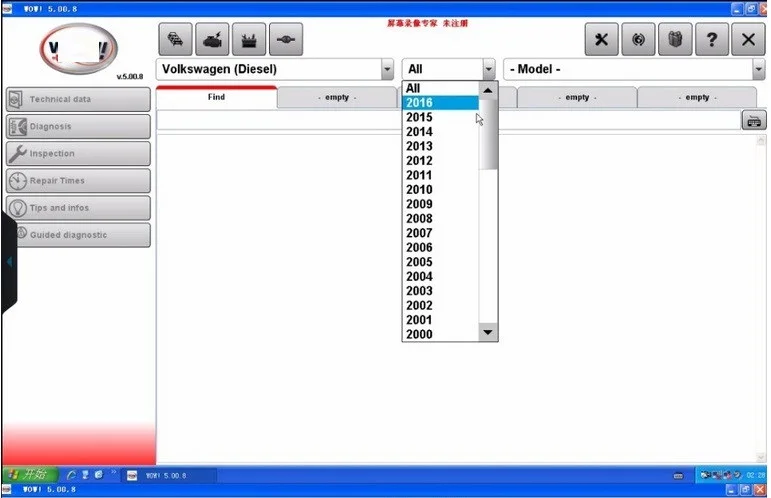This screenshot has height=498, width=771.
Task: Click the large X exit button
Action: pos(748,39)
